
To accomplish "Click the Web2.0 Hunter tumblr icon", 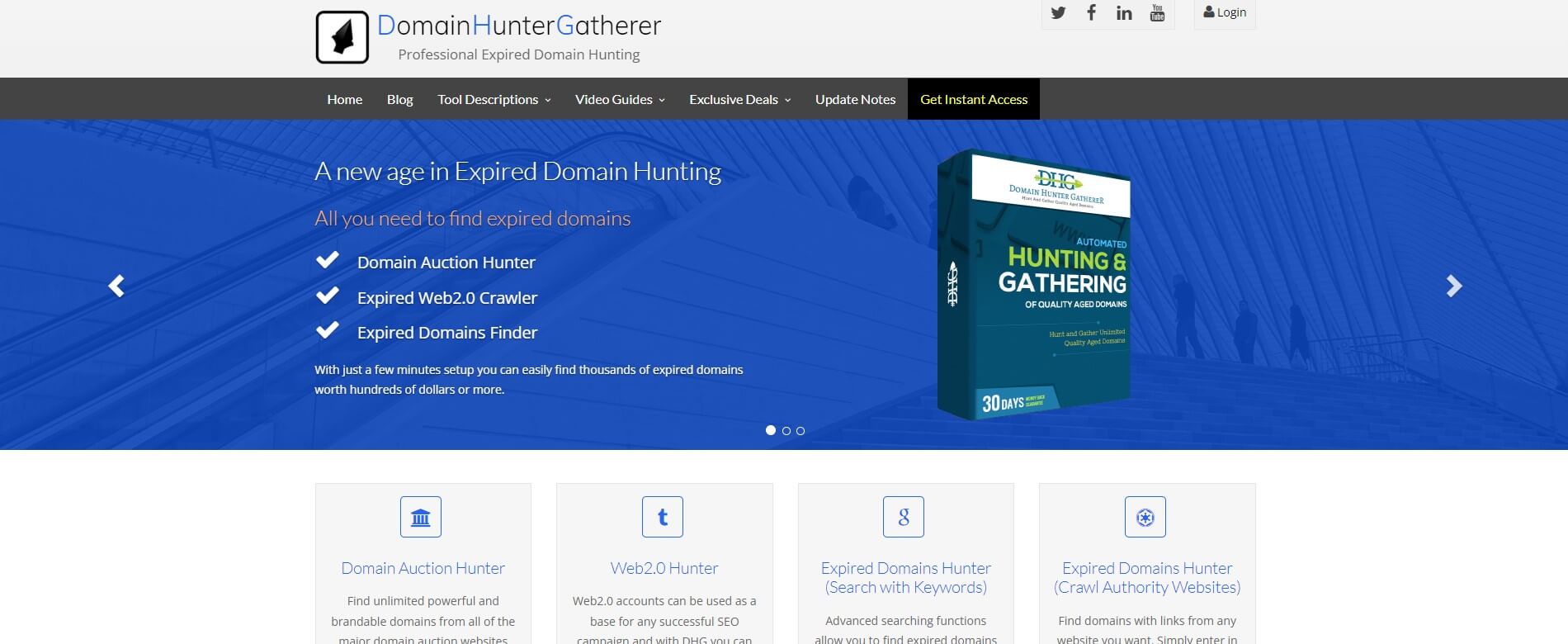I will (663, 517).
